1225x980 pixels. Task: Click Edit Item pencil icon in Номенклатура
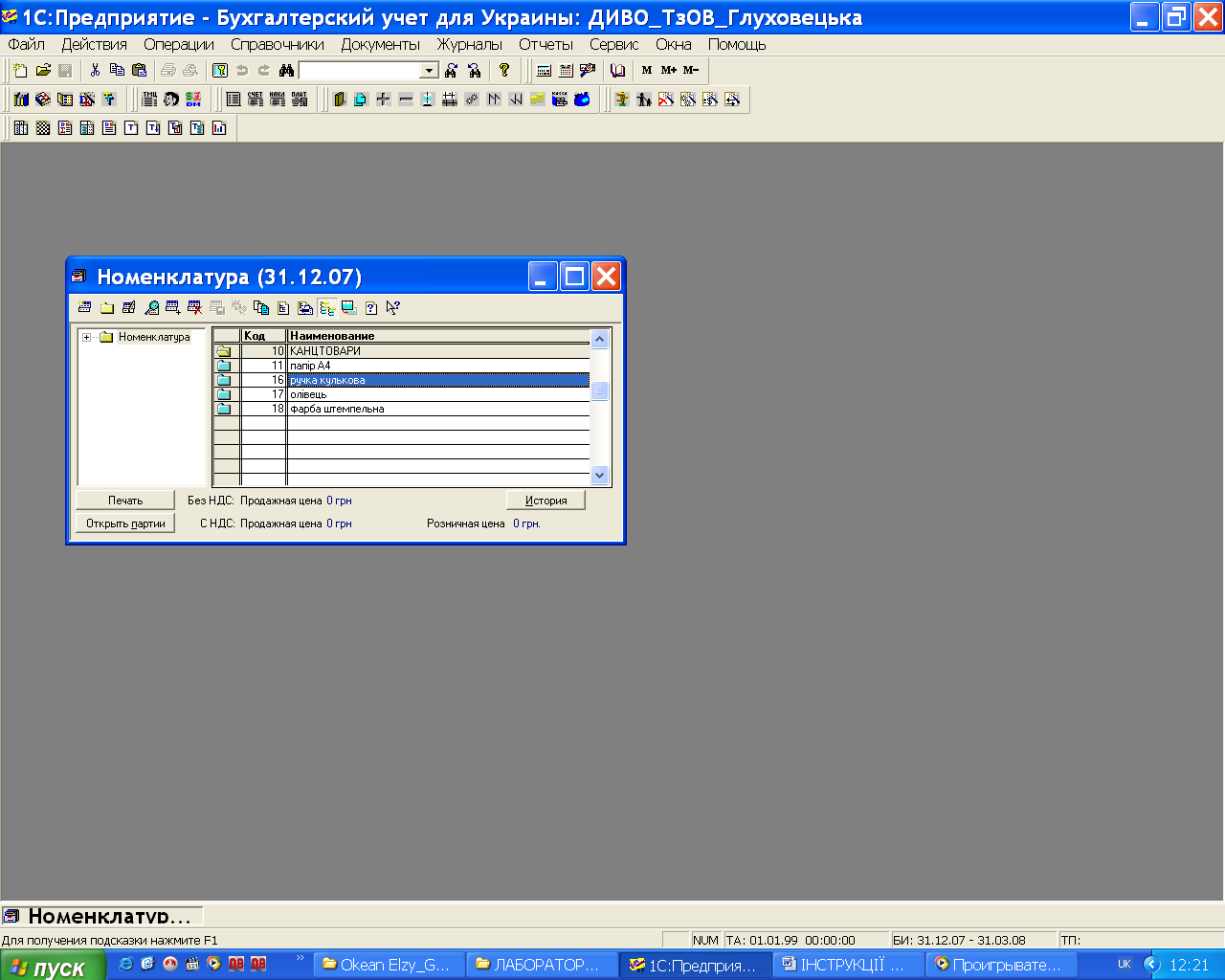coord(129,307)
